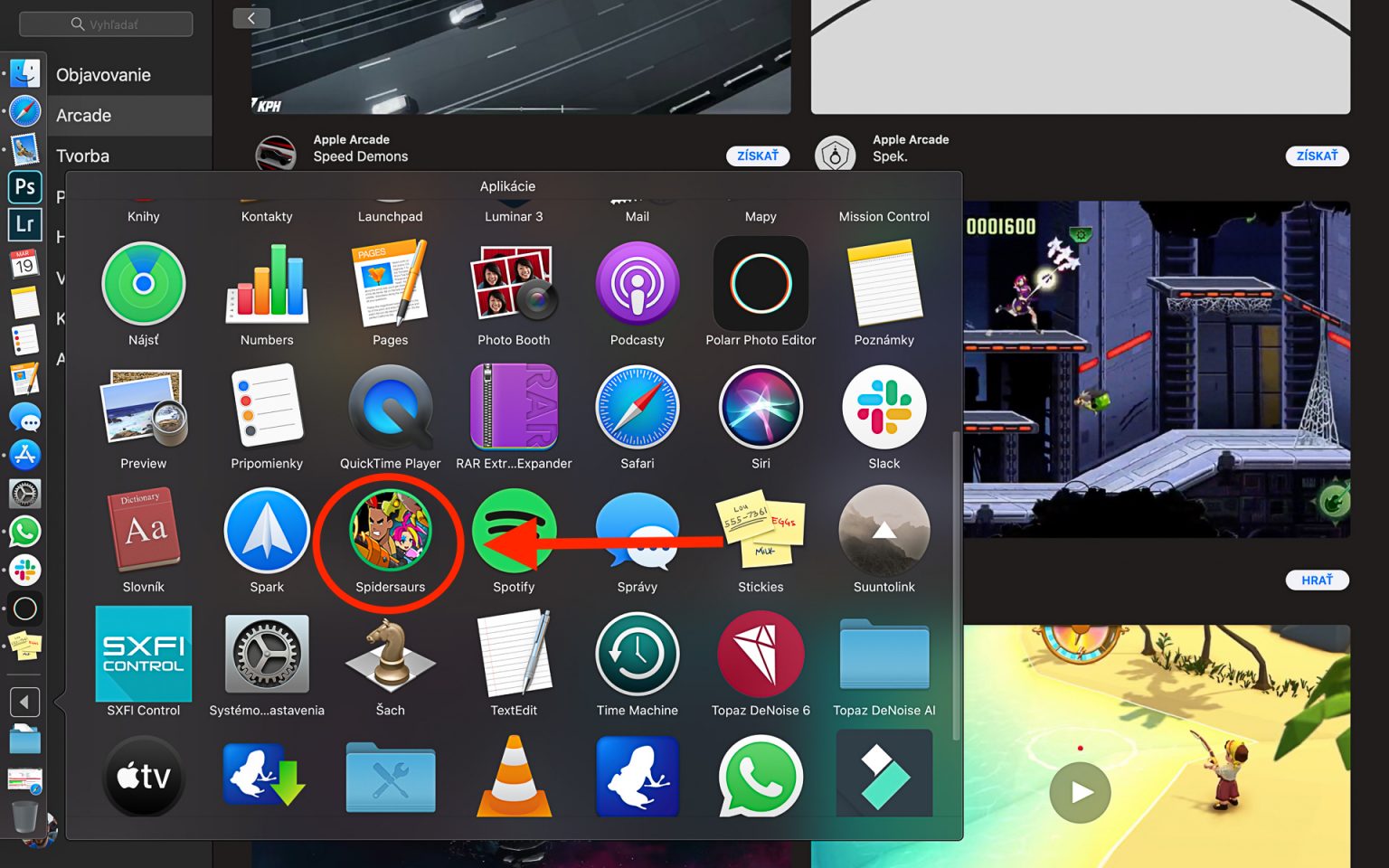Open Suuntolink app
The width and height of the screenshot is (1389, 868).
tap(884, 532)
